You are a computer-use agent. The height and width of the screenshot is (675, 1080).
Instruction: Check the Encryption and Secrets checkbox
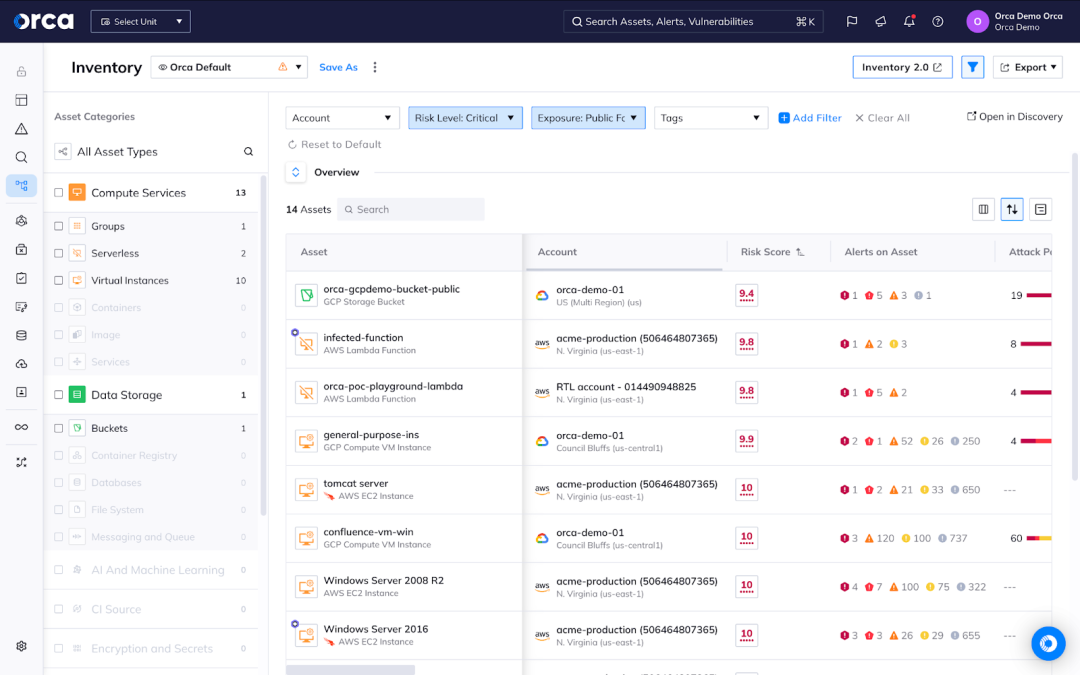[x=59, y=648]
